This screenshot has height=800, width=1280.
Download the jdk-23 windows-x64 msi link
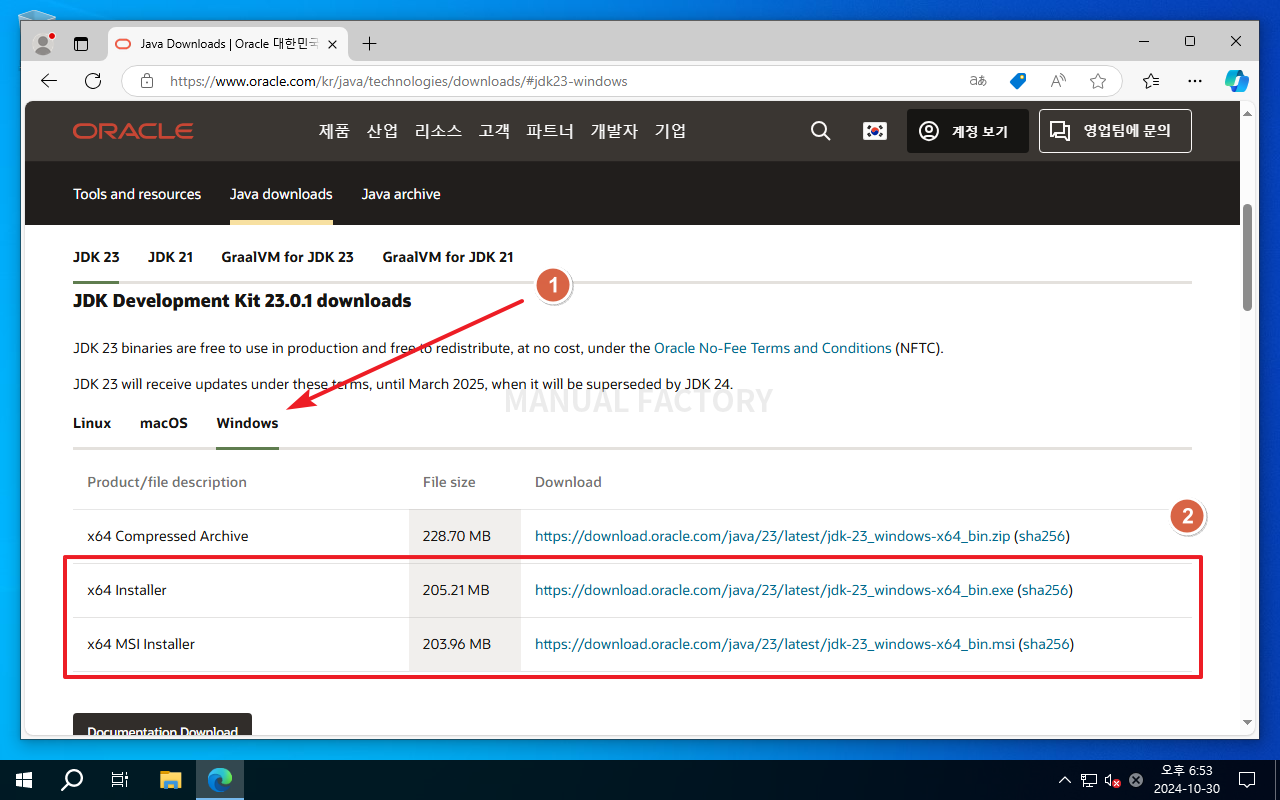coord(775,644)
